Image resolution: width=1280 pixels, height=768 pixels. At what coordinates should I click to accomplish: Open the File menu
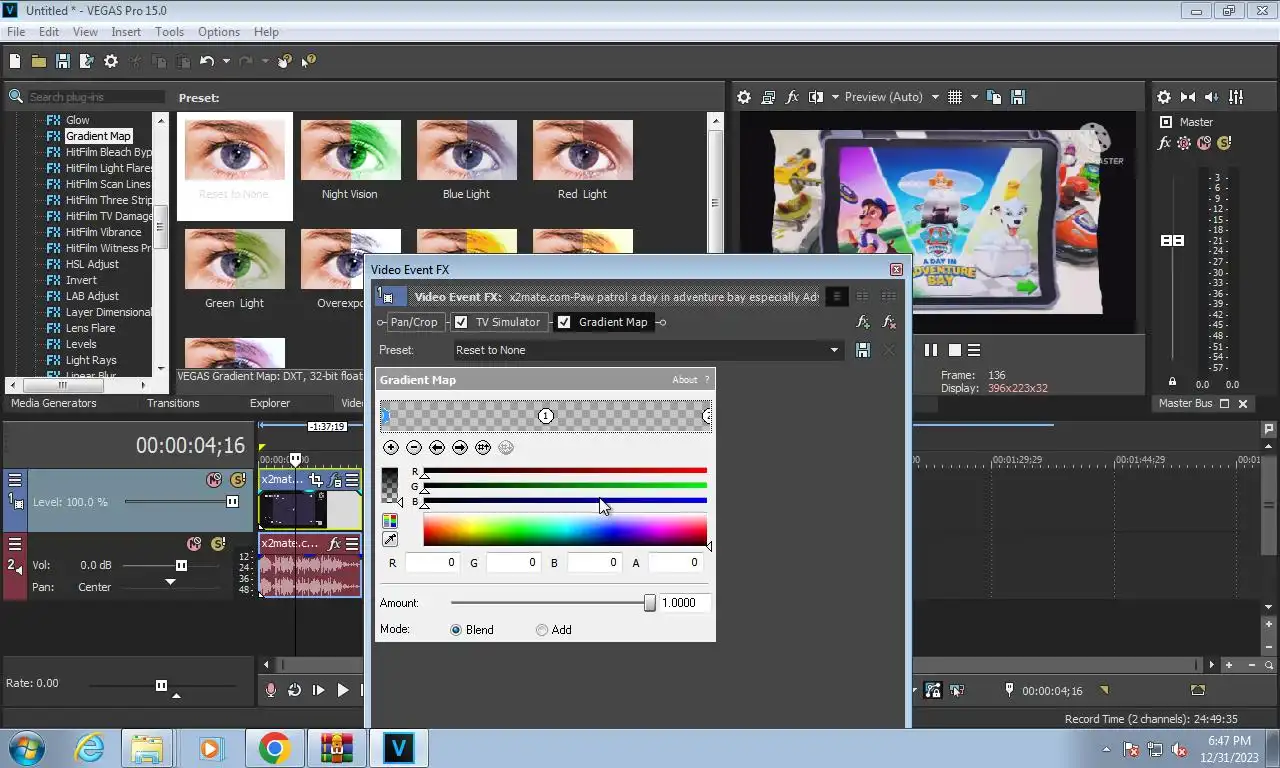tap(16, 32)
